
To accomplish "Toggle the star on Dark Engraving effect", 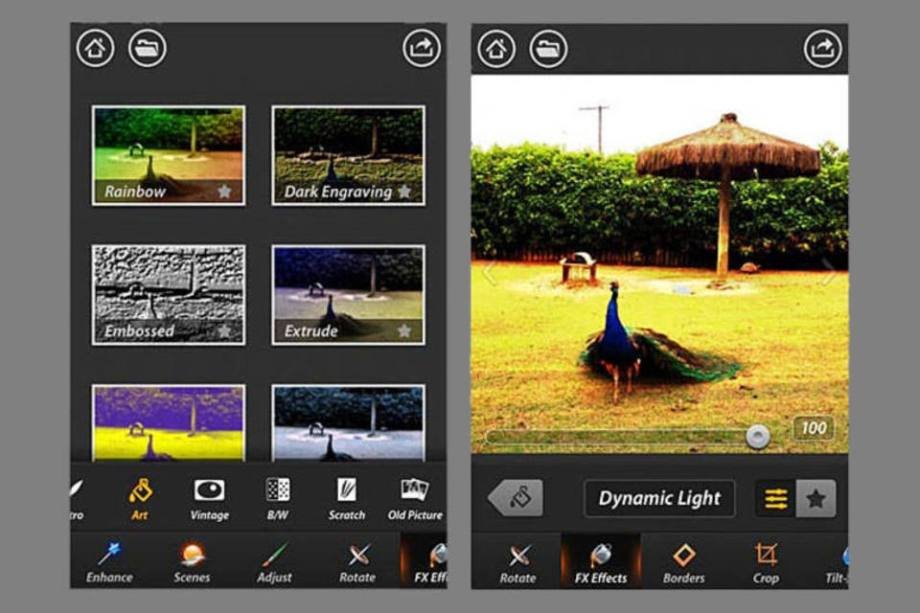I will (x=404, y=191).
